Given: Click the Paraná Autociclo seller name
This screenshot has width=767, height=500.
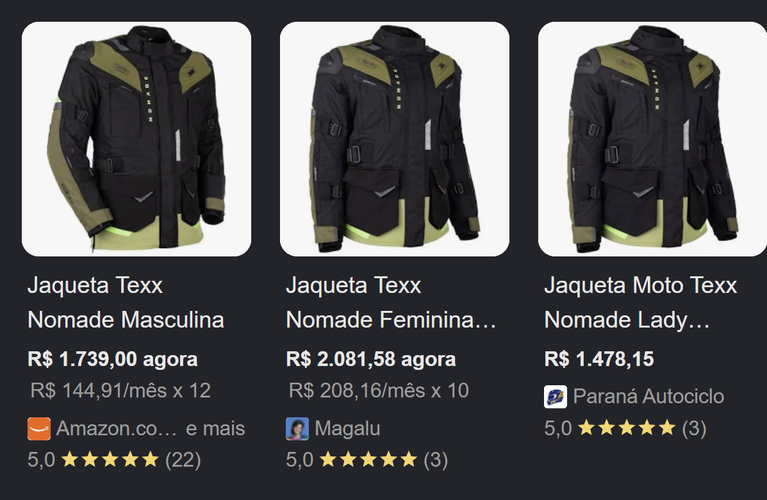Looking at the screenshot, I should point(649,397).
